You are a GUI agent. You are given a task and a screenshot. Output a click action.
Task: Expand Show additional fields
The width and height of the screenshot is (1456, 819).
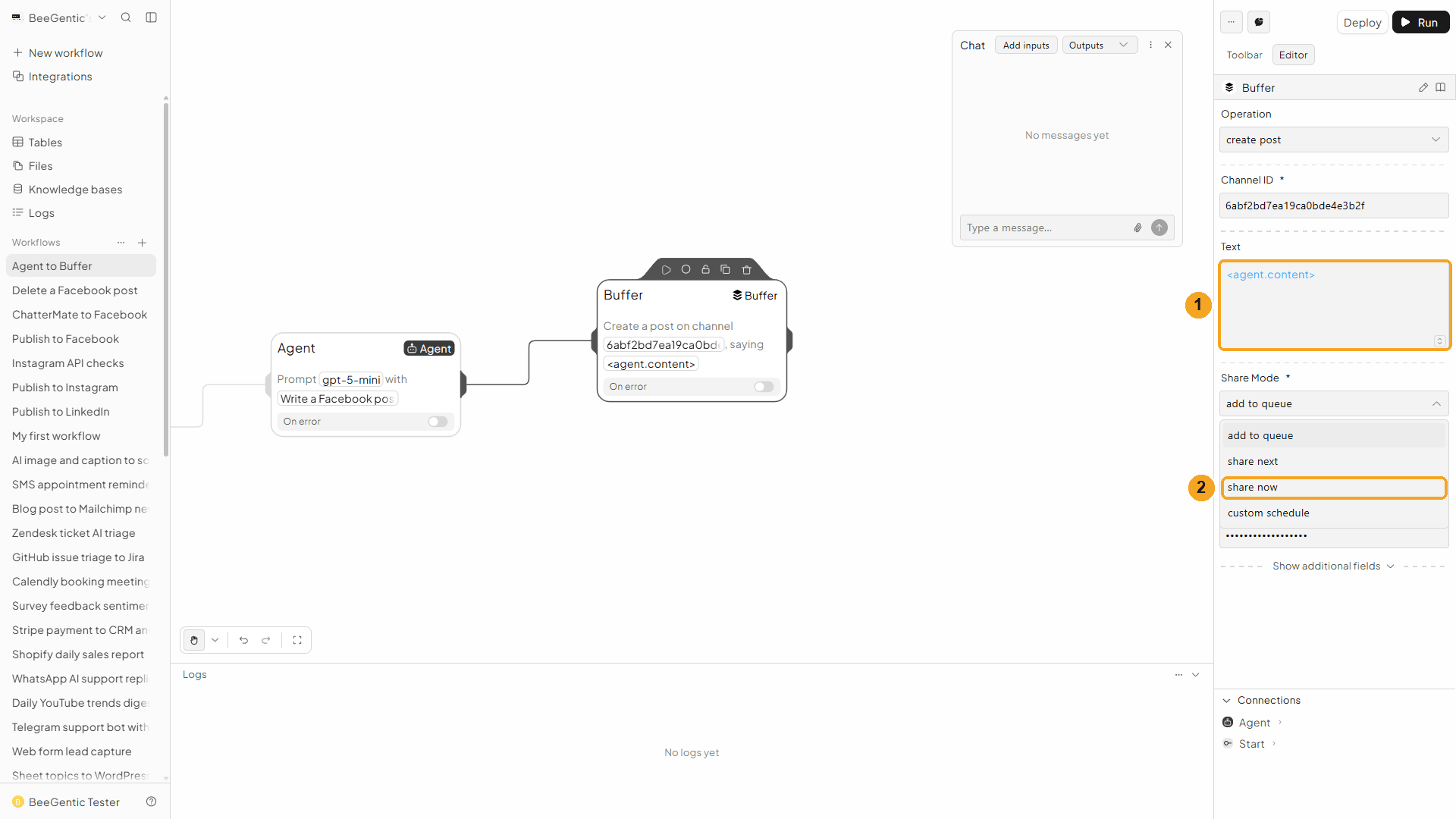pyautogui.click(x=1333, y=566)
